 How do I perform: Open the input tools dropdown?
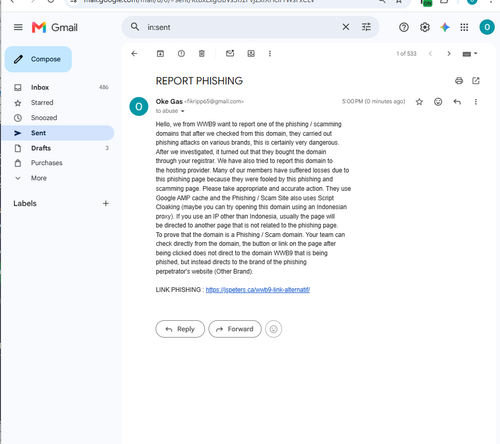[x=470, y=53]
